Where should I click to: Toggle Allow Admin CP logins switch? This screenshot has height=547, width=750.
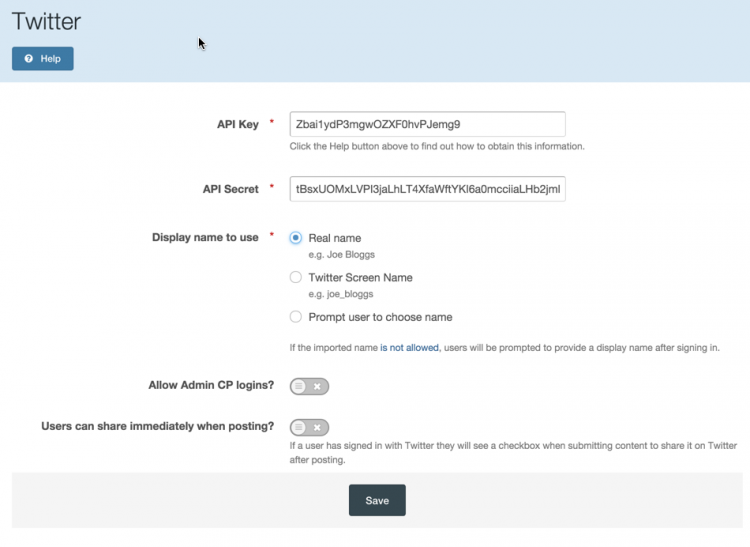(309, 386)
